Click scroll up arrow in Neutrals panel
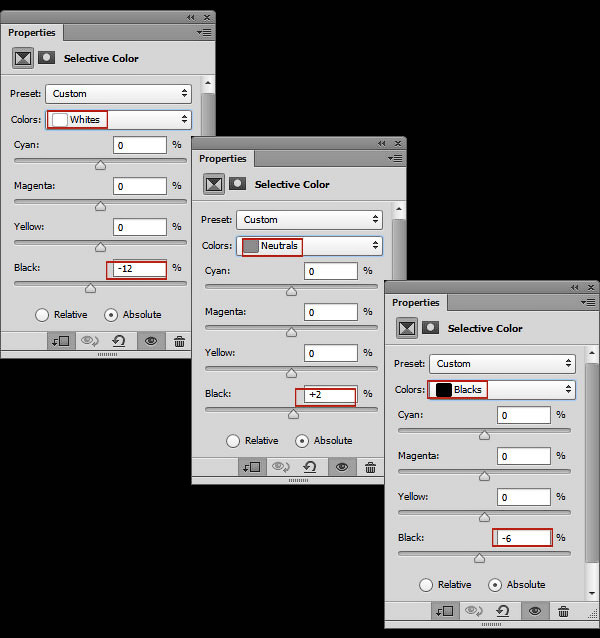The width and height of the screenshot is (600, 638). point(399,209)
